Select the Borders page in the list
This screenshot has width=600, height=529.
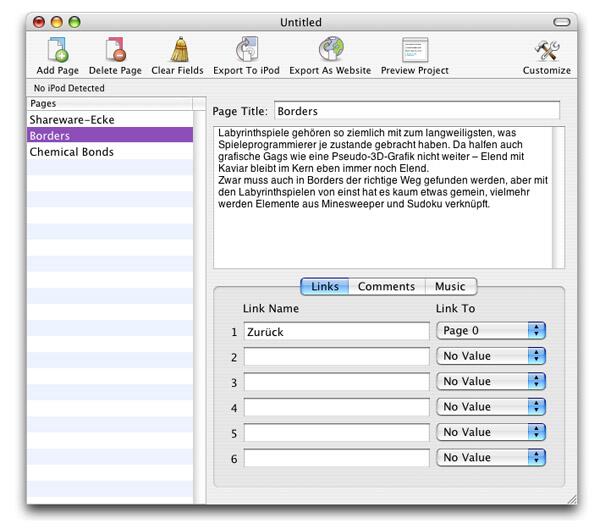tap(110, 136)
